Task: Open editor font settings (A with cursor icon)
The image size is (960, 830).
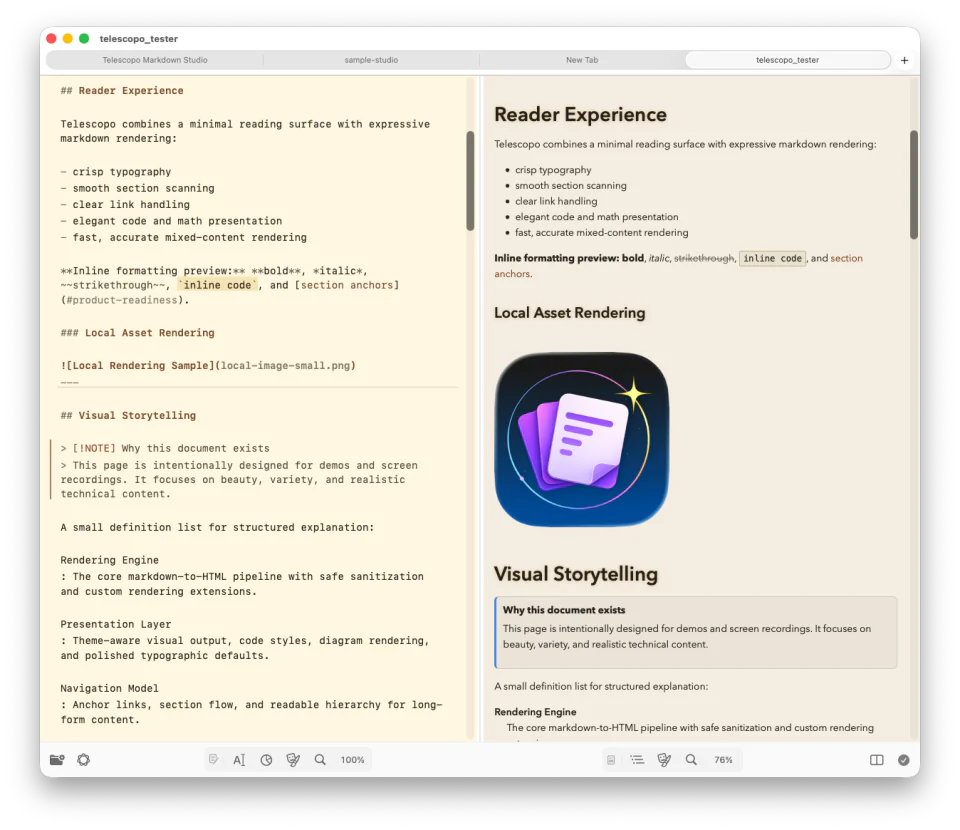Action: [239, 760]
